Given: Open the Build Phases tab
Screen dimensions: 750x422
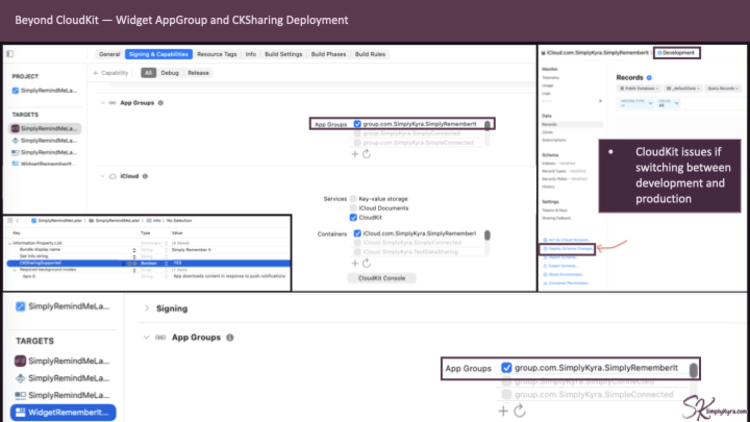Looking at the screenshot, I should [x=329, y=54].
